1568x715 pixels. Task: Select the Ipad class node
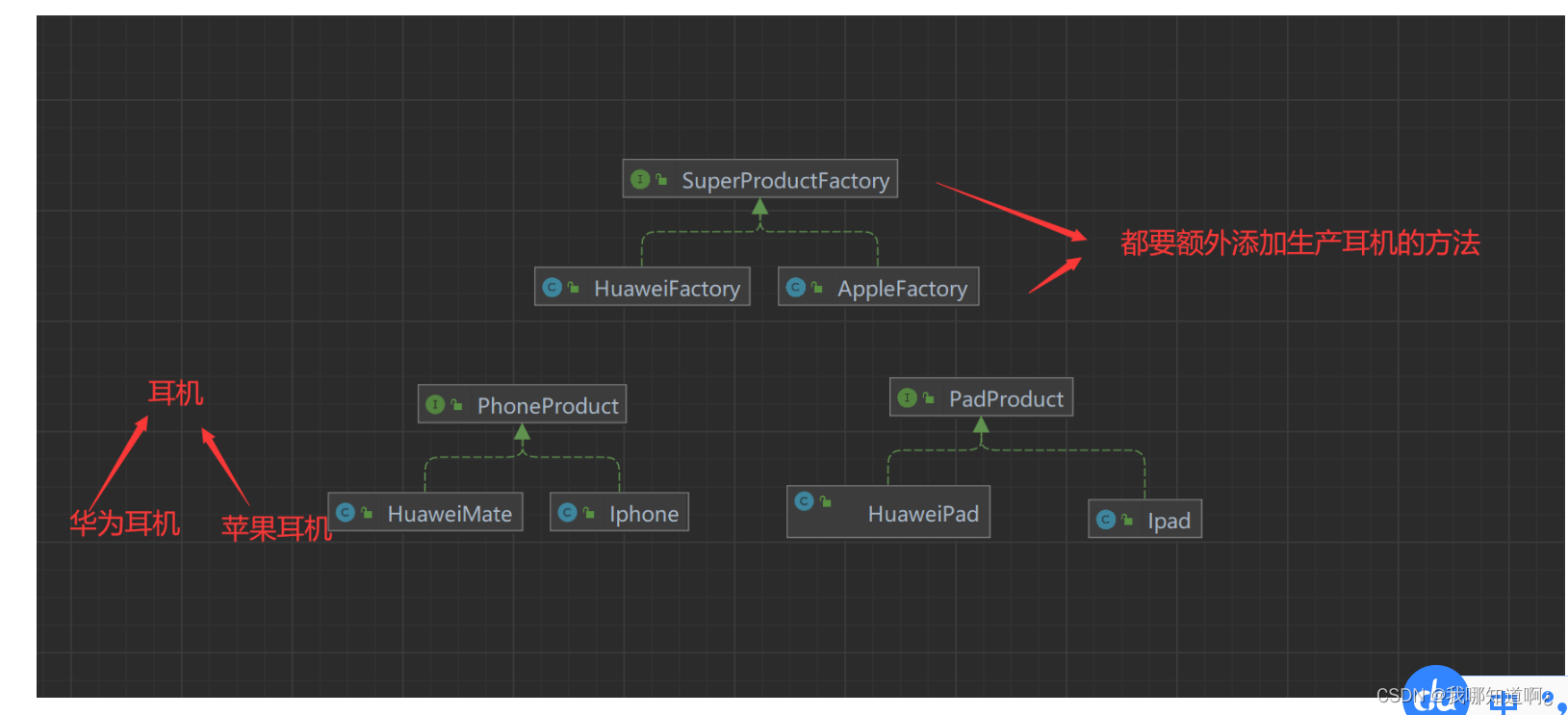pos(1145,519)
